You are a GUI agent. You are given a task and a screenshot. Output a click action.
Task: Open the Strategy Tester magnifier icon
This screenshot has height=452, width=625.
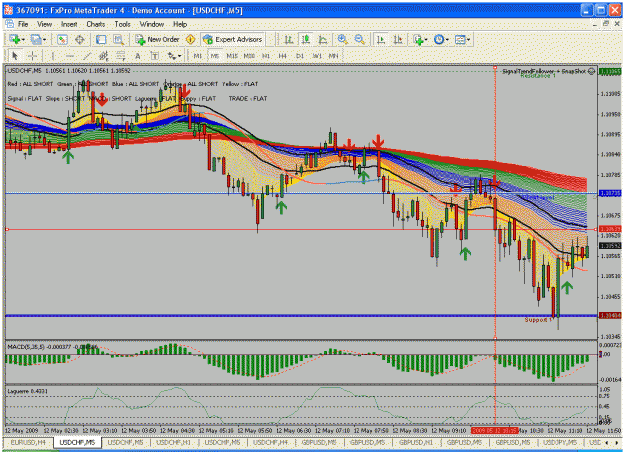(x=118, y=39)
